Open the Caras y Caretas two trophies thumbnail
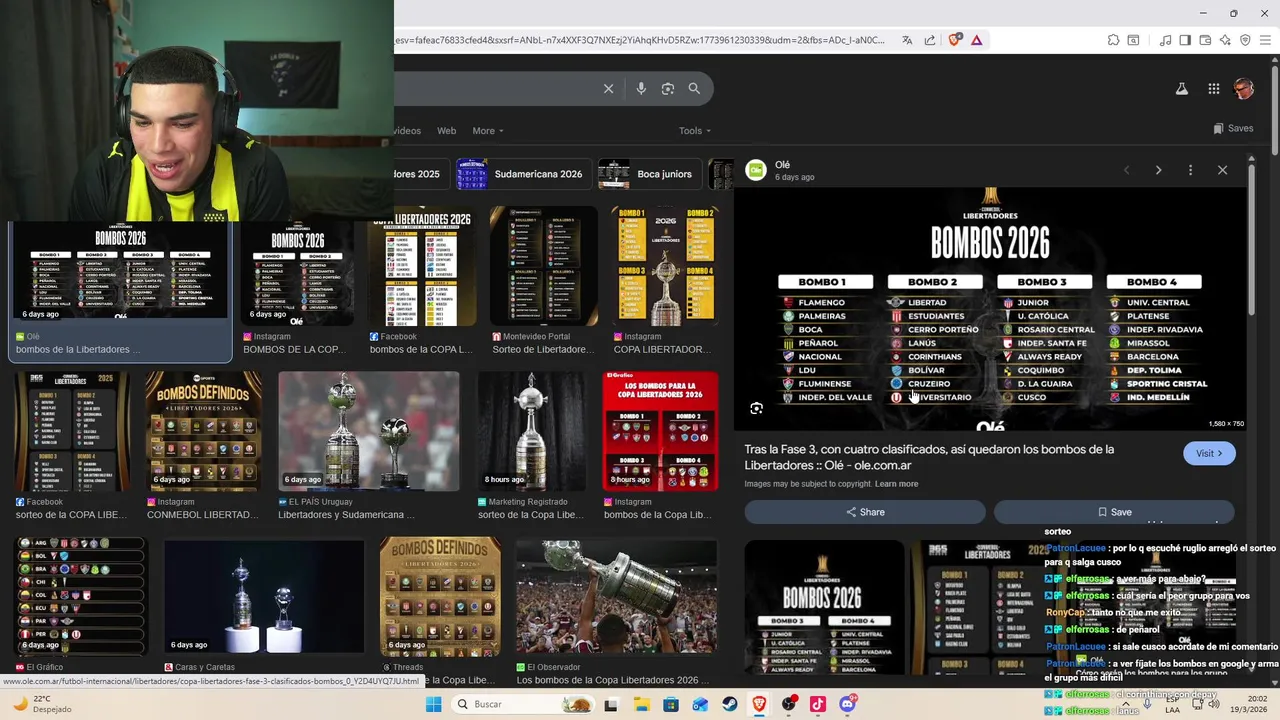Screen dimensions: 1280x720 click(x=264, y=597)
